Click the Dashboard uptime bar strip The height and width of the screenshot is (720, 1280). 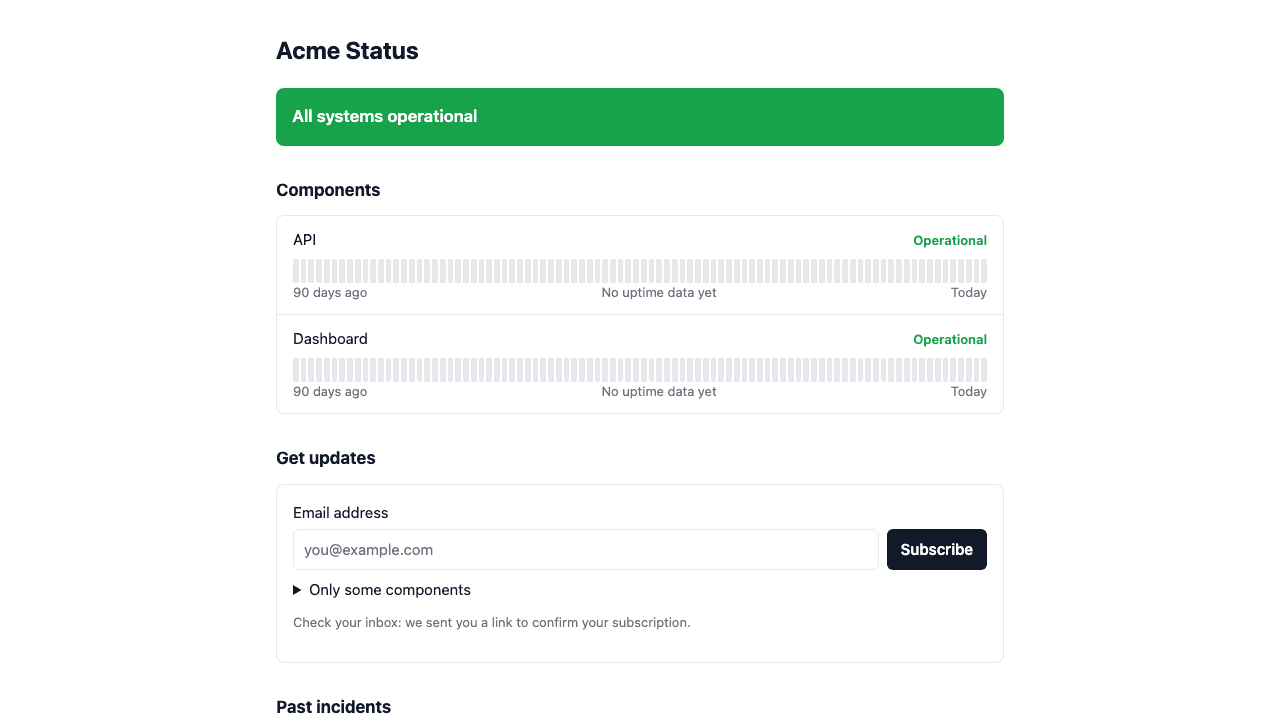[x=640, y=370]
